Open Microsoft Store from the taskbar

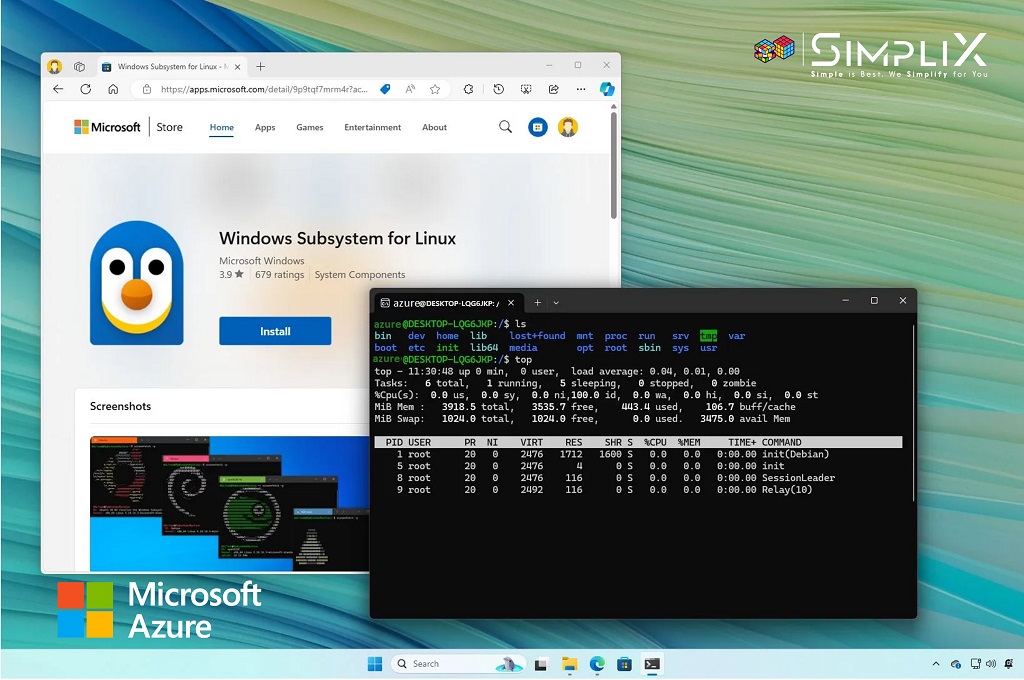coord(624,664)
